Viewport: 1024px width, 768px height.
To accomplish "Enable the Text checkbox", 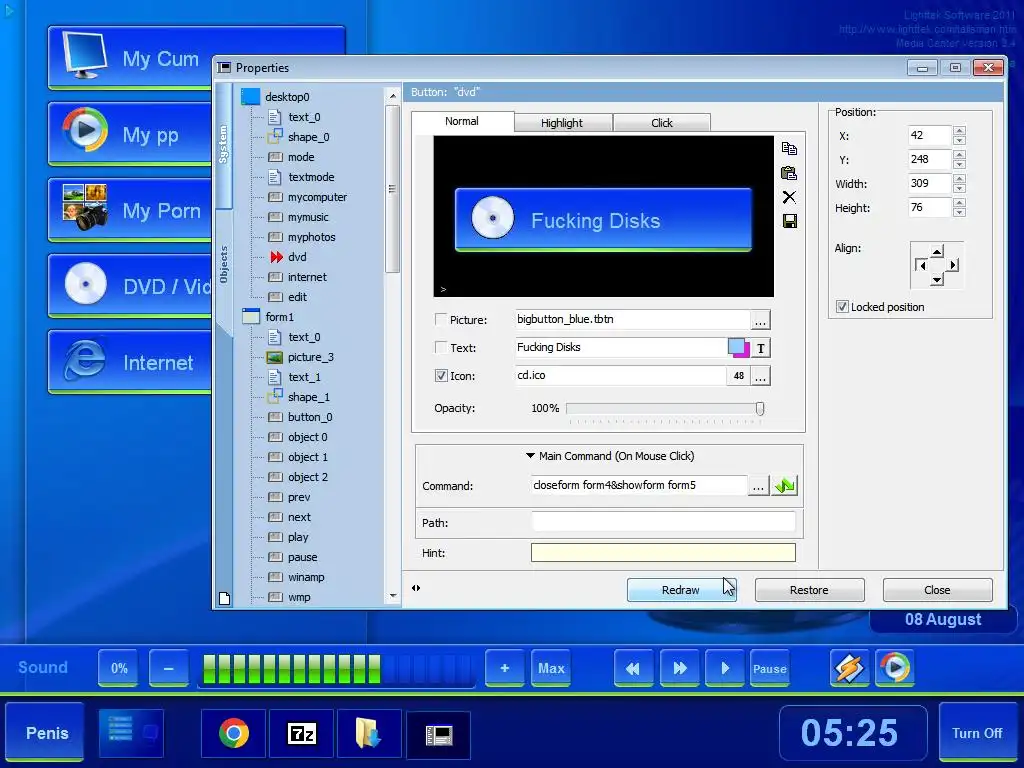I will coord(441,348).
